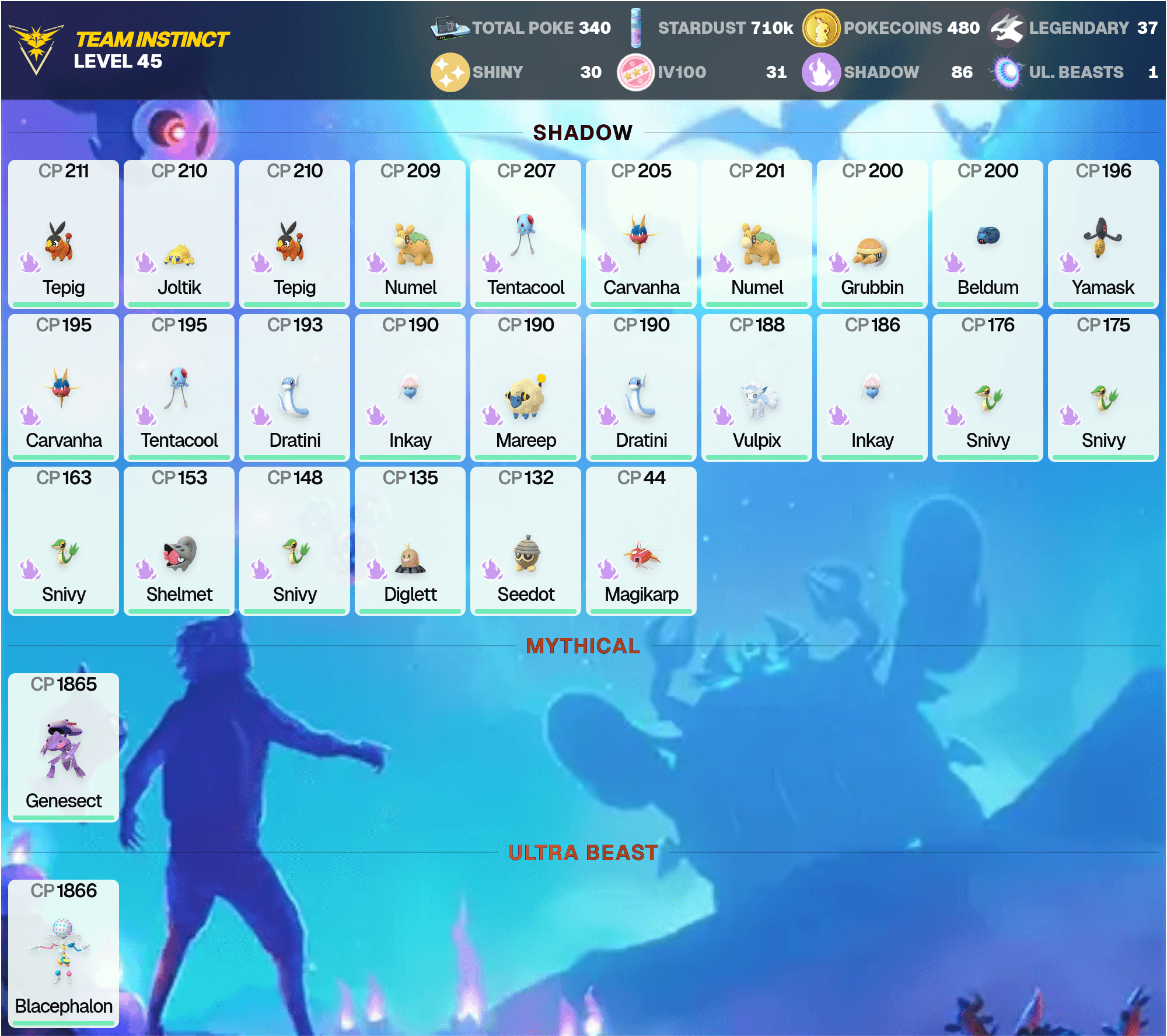1167x1036 pixels.
Task: Select the Genesect mythical card
Action: 64,747
